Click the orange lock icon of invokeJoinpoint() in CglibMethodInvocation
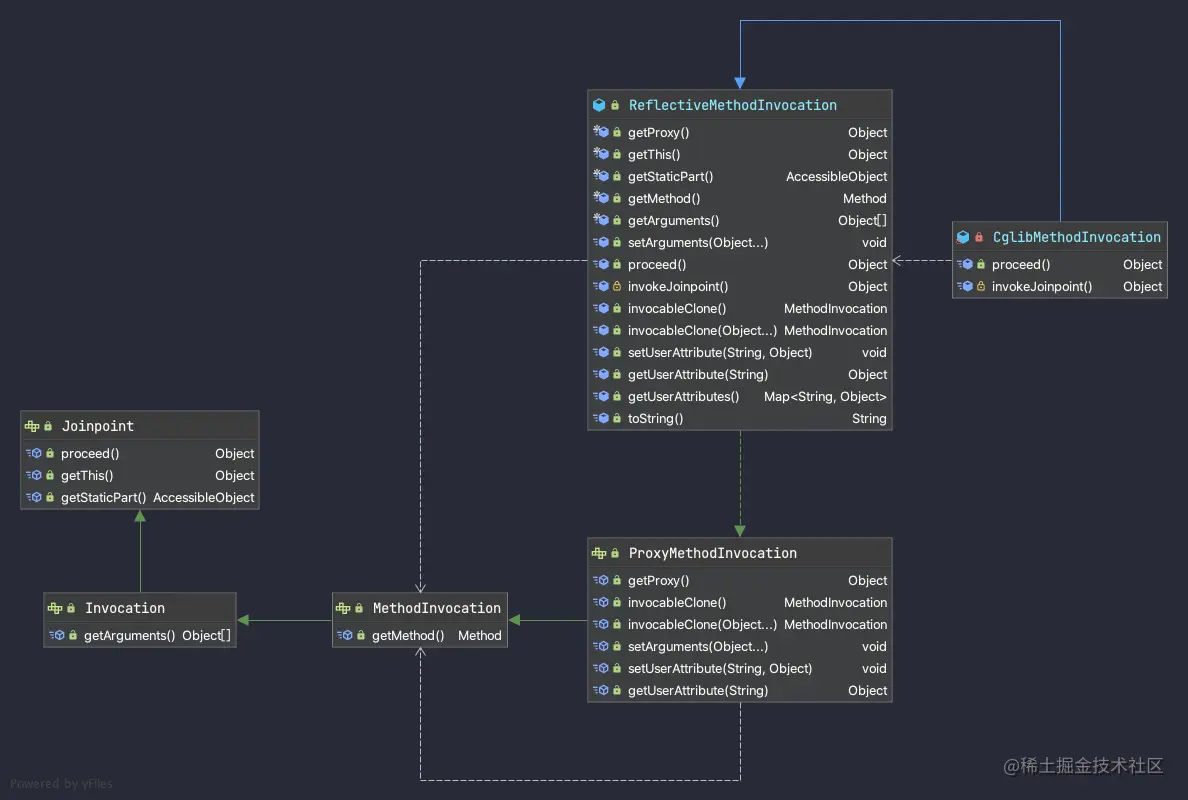1188x800 pixels. 981,286
